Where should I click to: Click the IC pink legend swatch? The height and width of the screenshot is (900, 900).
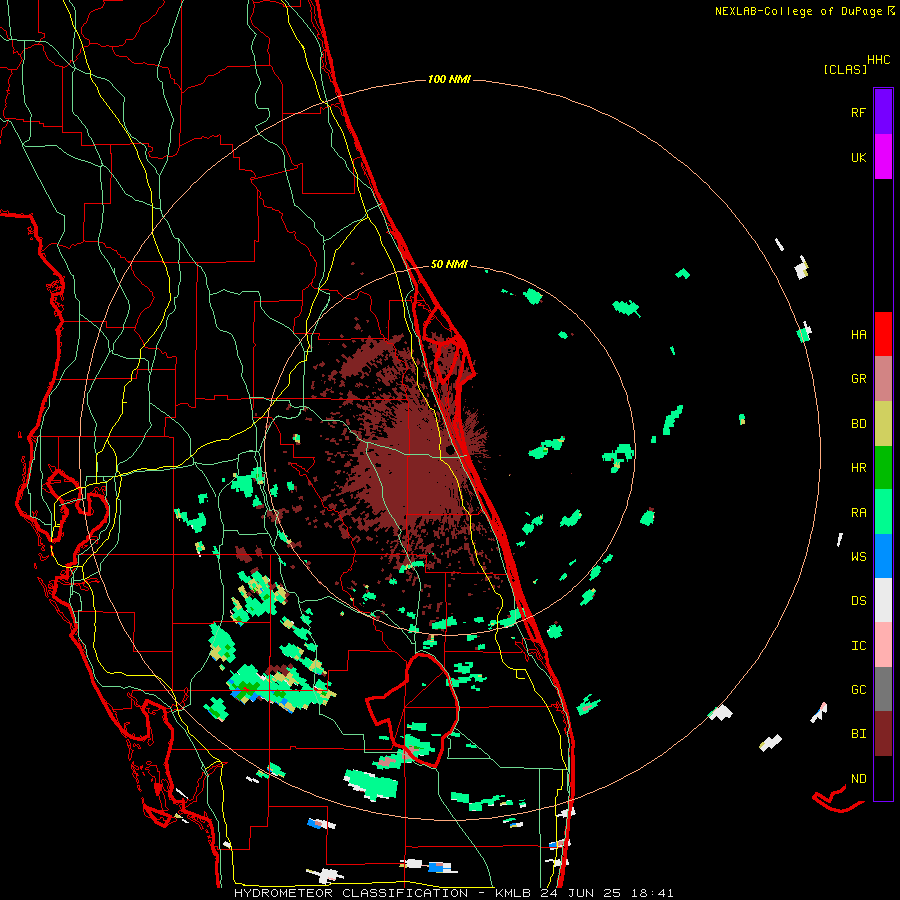click(883, 645)
